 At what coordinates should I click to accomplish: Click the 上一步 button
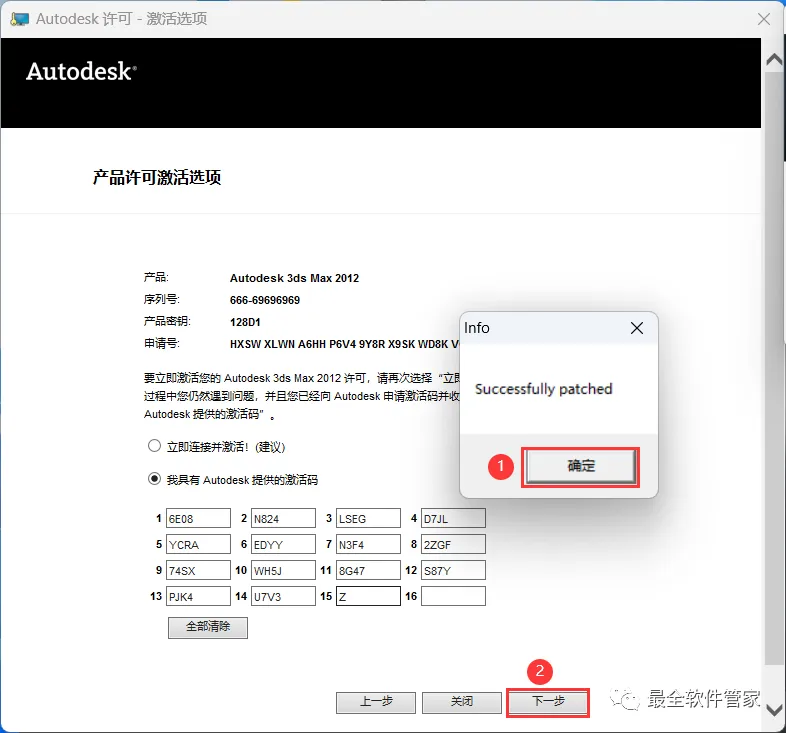[376, 702]
